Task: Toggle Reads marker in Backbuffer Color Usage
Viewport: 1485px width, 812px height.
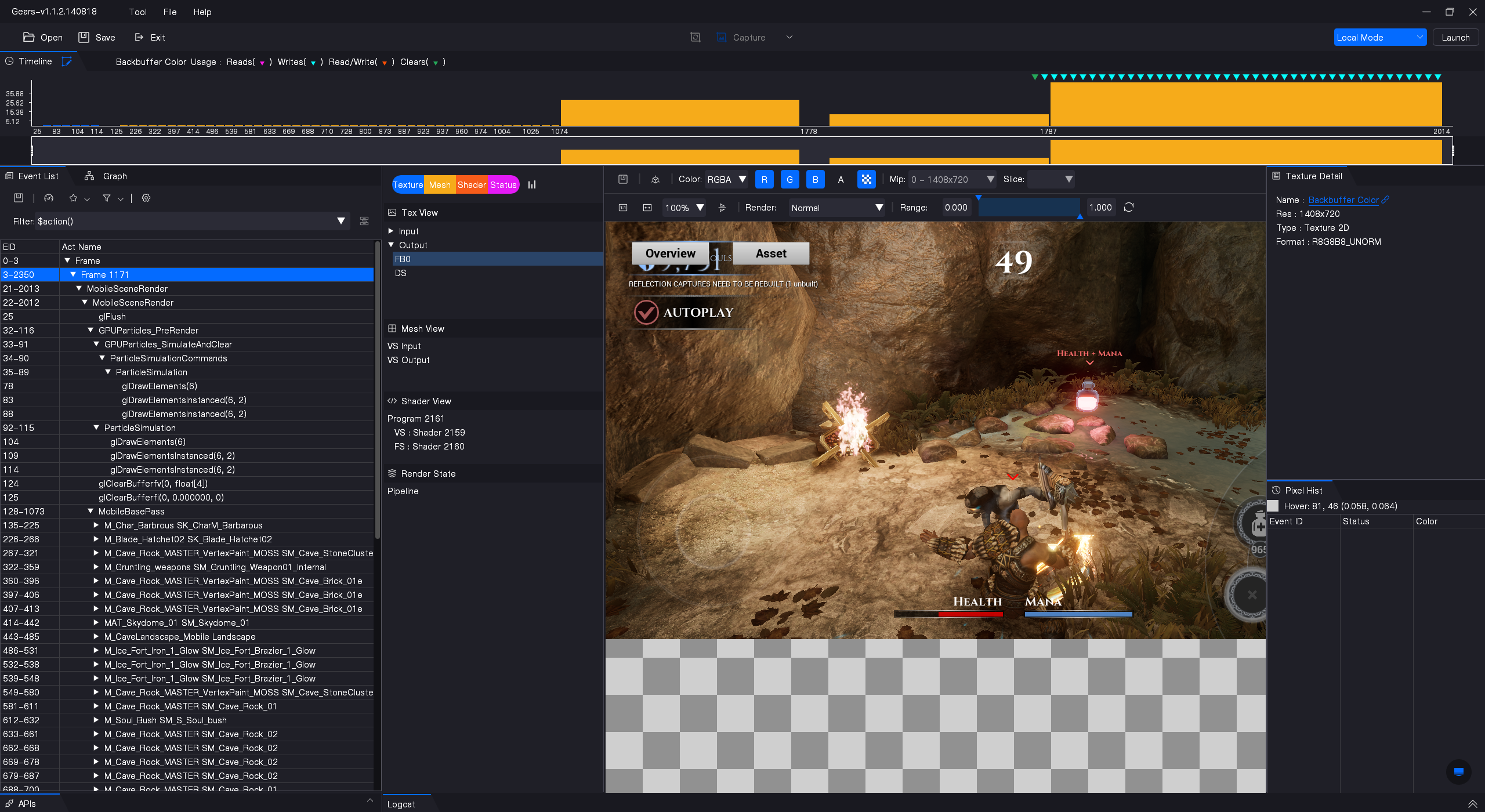Action: pos(262,63)
